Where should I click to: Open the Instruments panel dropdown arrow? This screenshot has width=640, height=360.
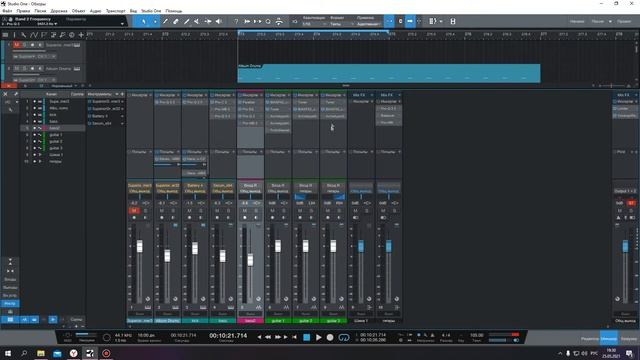[117, 94]
